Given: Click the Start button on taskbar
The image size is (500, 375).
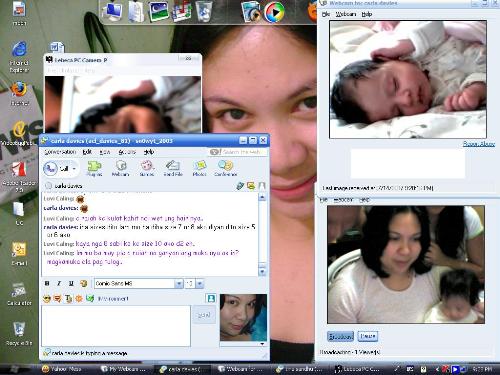Looking at the screenshot, I should pyautogui.click(x=15, y=369).
